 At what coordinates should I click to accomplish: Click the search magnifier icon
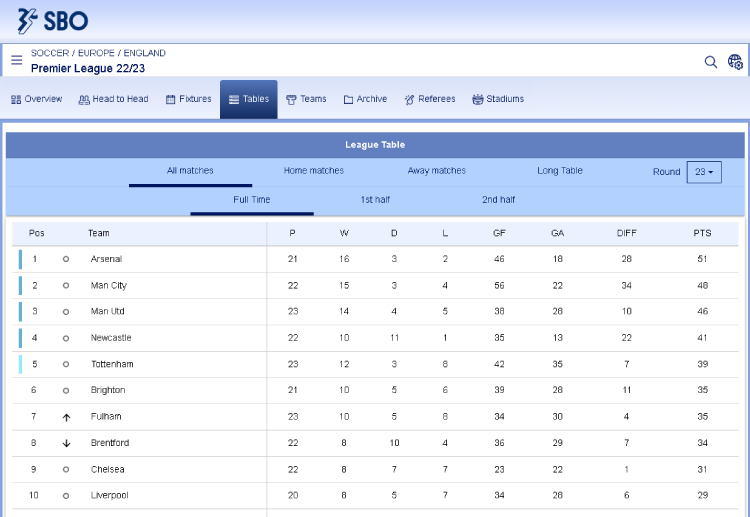click(711, 62)
